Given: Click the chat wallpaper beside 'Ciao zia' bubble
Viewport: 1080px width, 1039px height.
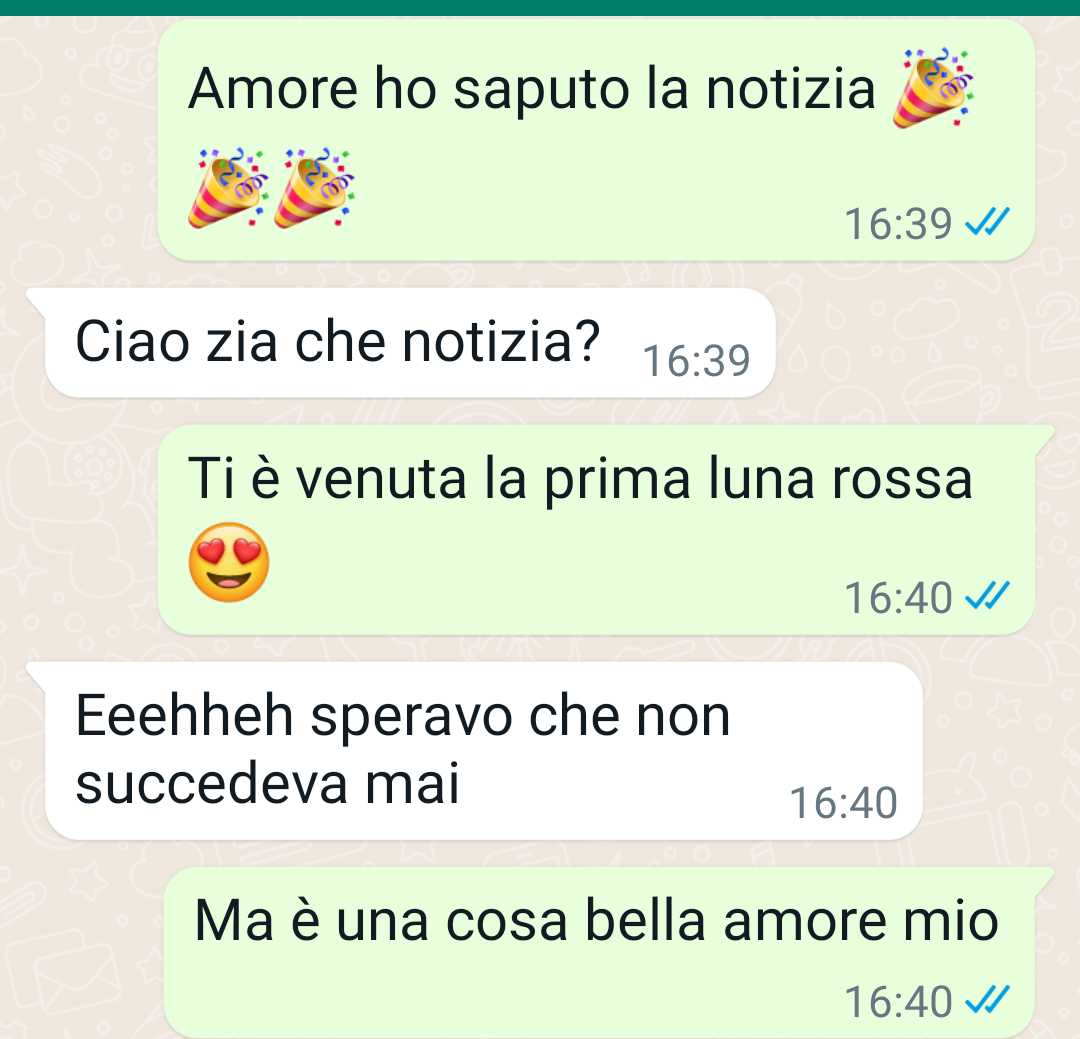Looking at the screenshot, I should tap(923, 342).
